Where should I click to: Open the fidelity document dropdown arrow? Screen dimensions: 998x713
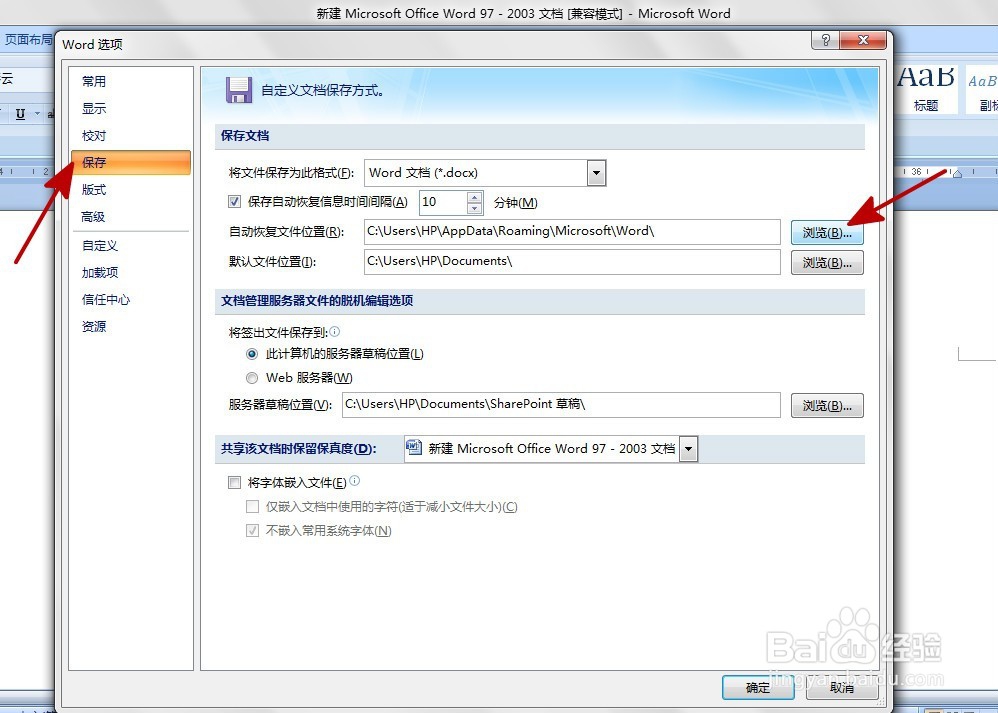tap(689, 449)
